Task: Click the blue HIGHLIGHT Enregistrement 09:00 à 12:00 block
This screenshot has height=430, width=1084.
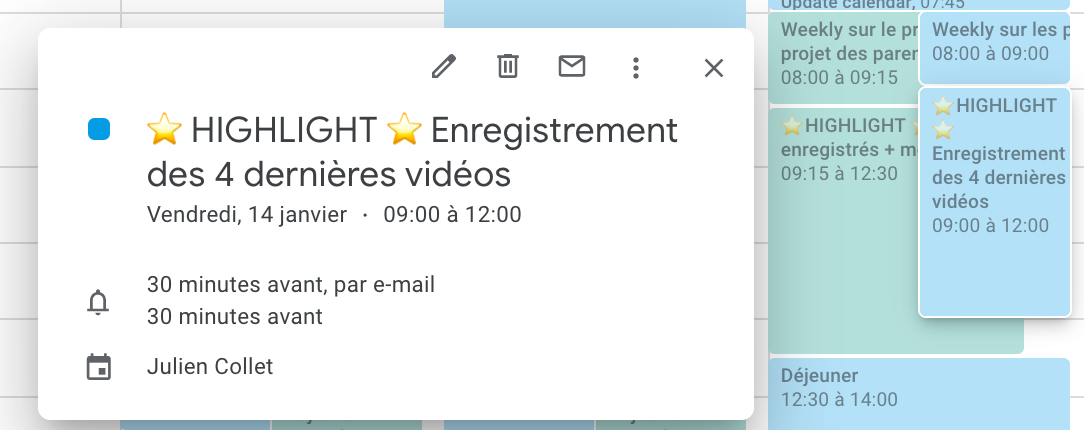Action: pos(994,202)
